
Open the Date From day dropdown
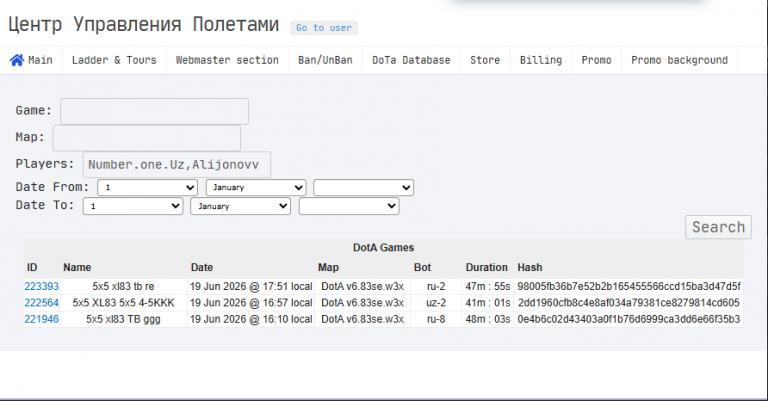click(x=147, y=188)
